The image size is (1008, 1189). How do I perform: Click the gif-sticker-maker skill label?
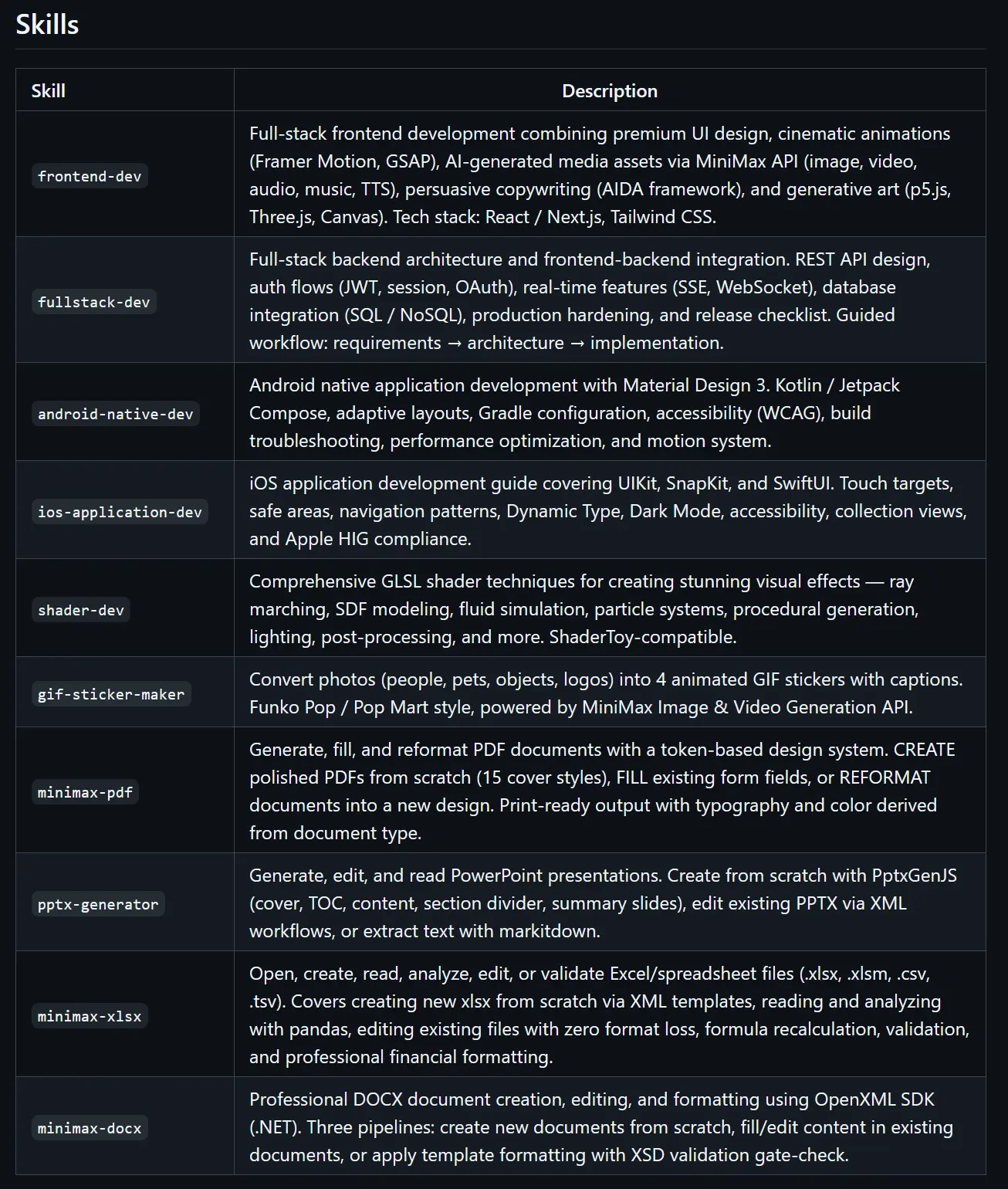pos(111,694)
